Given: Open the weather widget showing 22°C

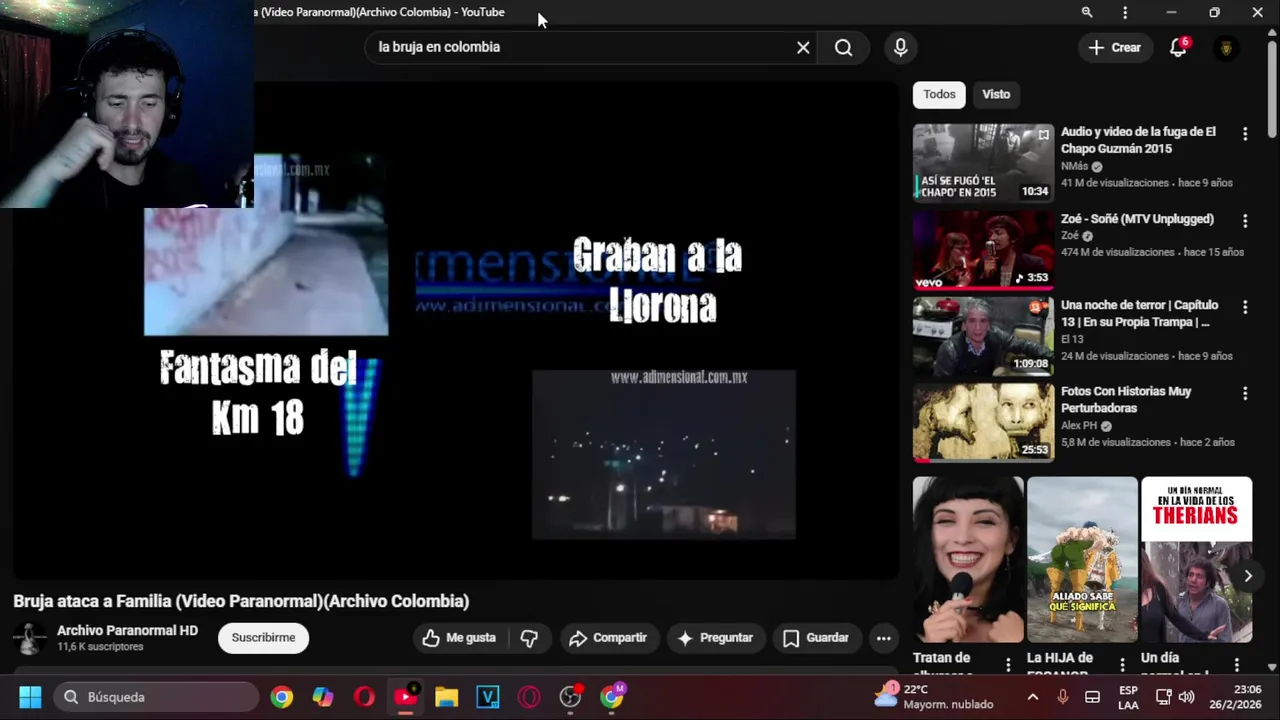Looking at the screenshot, I should tap(933, 697).
